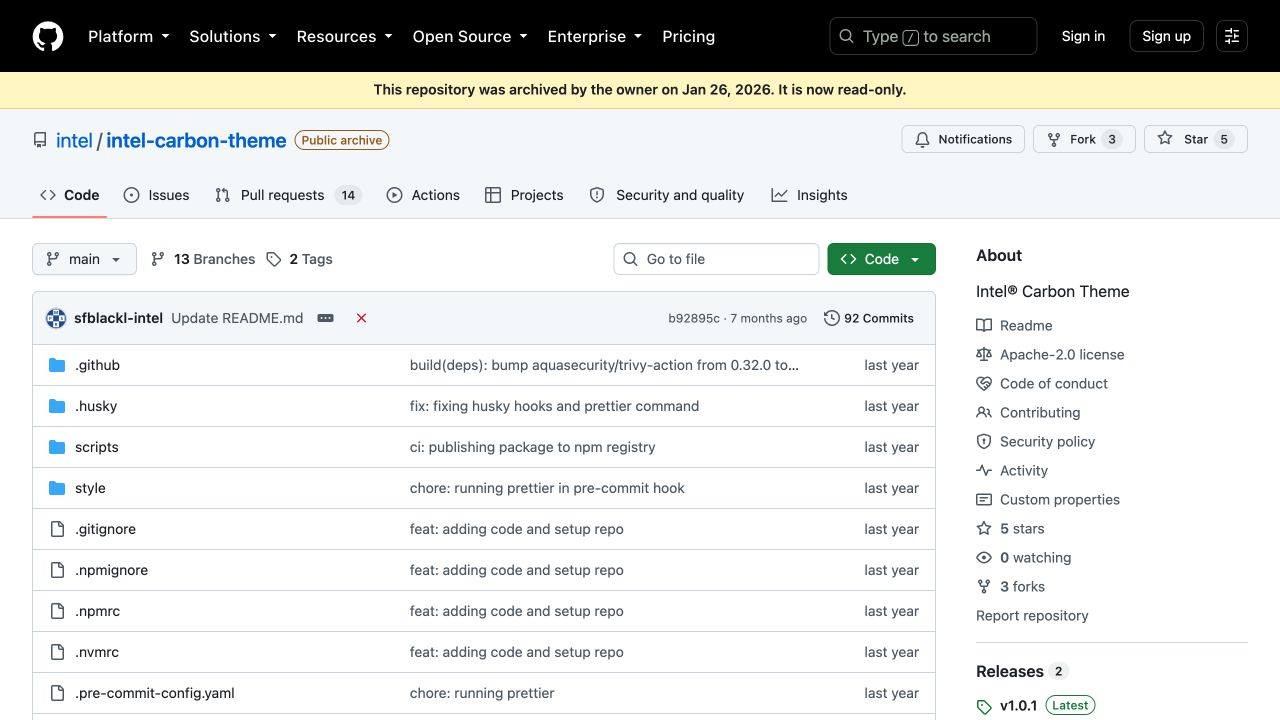The image size is (1280, 720).
Task: Star the intel-carbon-theme repository
Action: (1196, 139)
